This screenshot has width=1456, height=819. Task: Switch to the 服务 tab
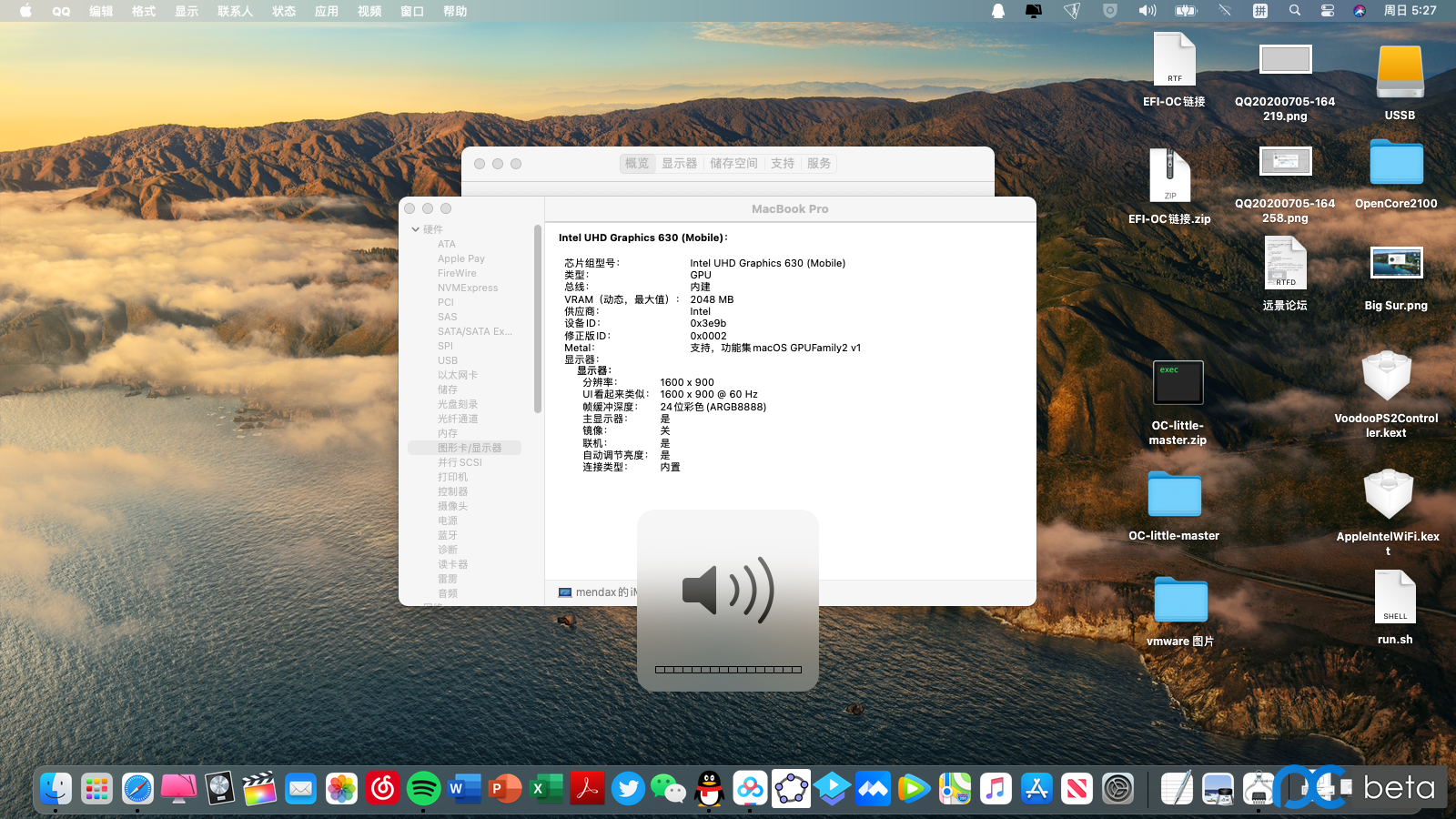coord(819,164)
